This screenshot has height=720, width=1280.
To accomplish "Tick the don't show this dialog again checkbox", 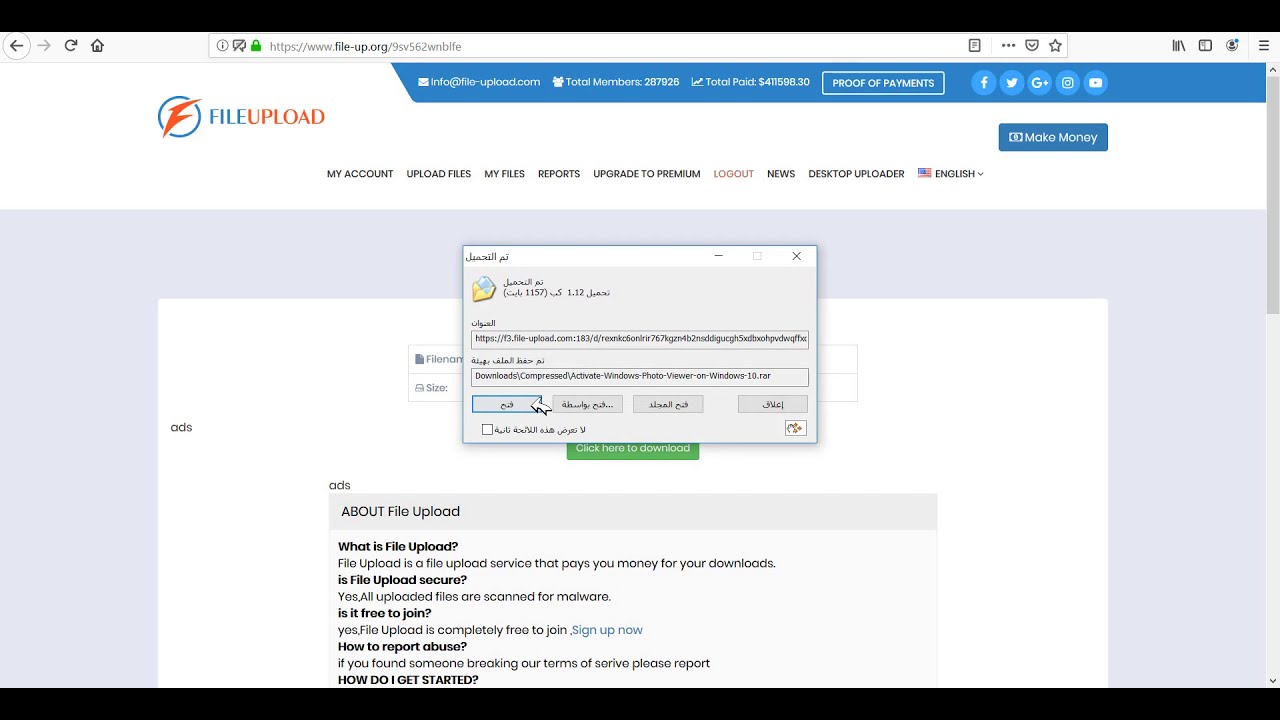I will (x=488, y=429).
